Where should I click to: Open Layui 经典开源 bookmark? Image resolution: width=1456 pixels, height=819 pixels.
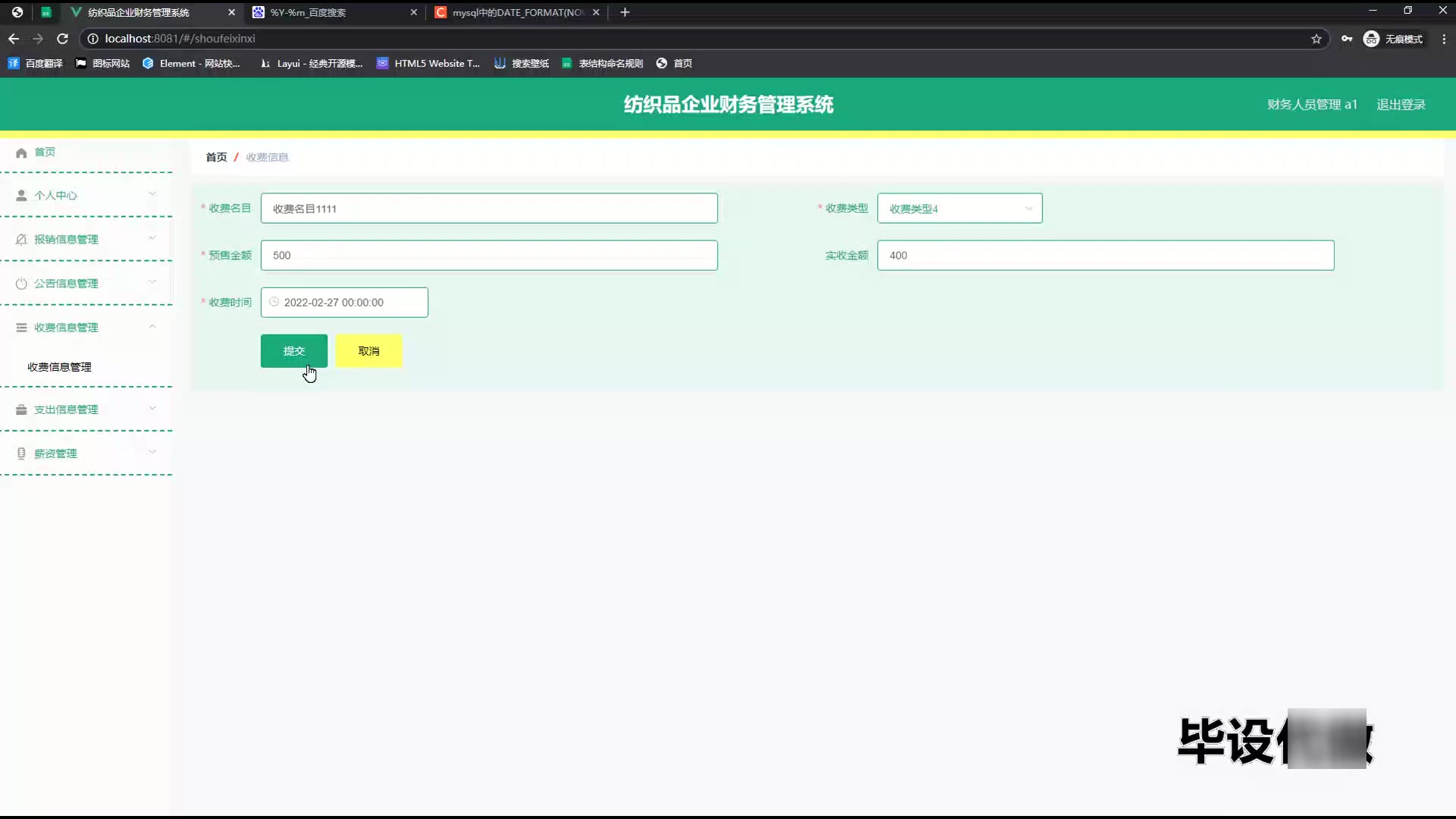[x=311, y=64]
